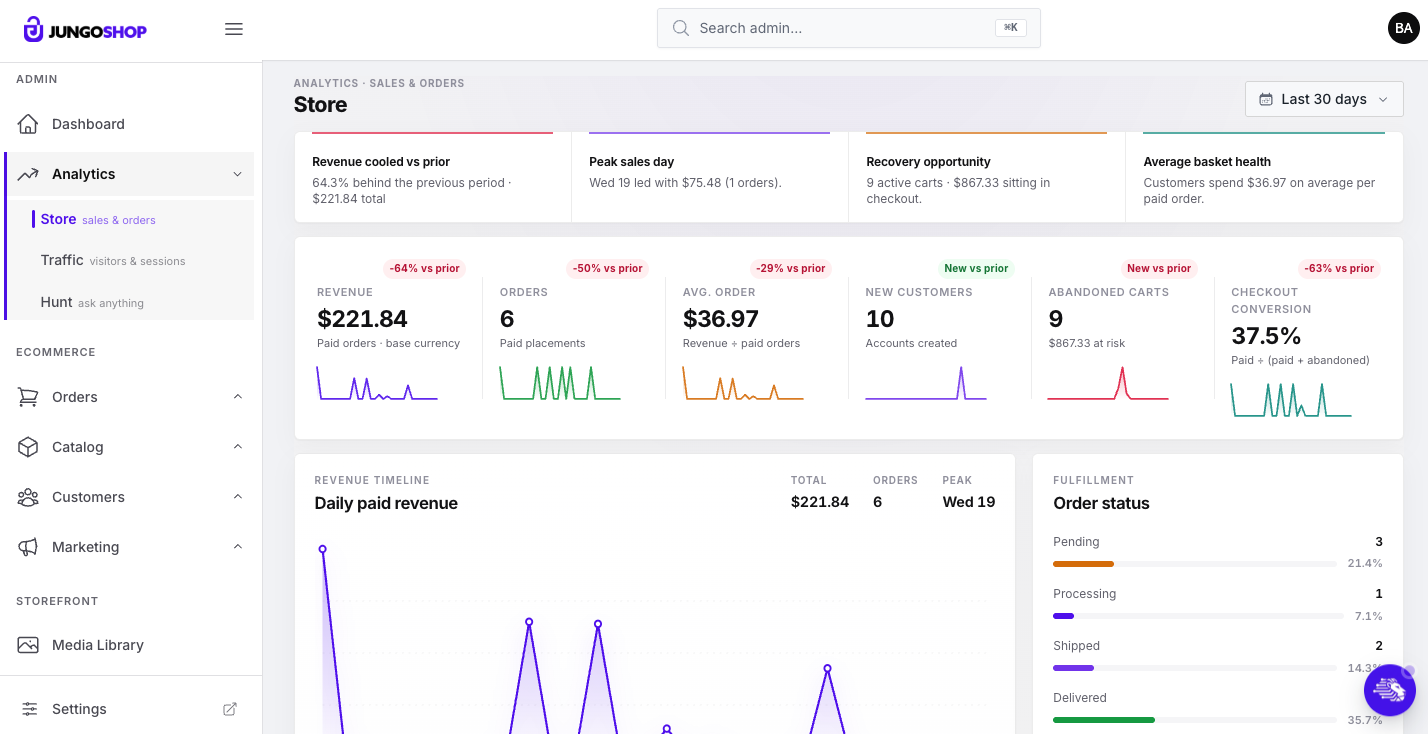
Task: Open Traffic visitors & sessions page
Action: [x=113, y=260]
